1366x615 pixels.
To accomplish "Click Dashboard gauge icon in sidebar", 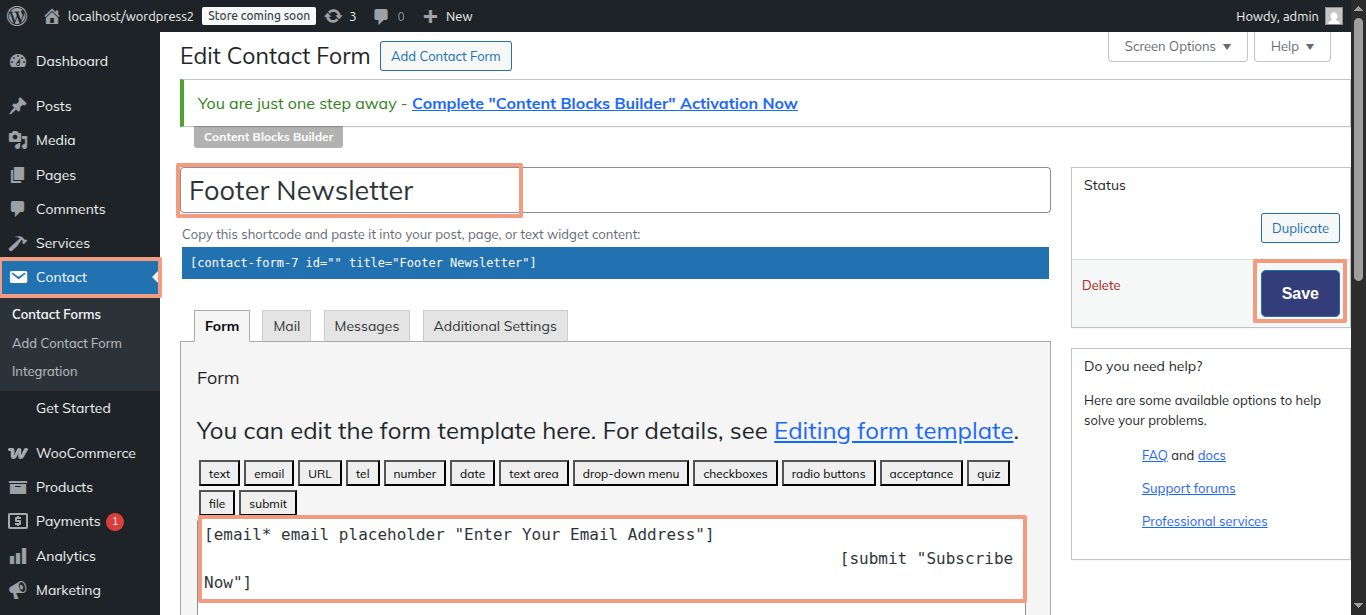I will [x=18, y=61].
